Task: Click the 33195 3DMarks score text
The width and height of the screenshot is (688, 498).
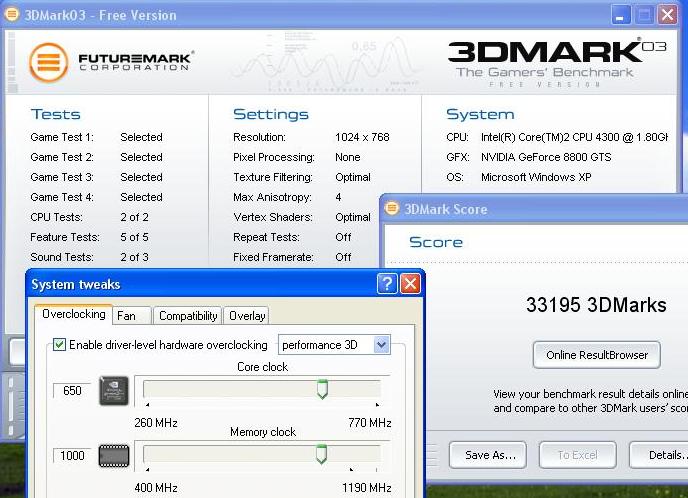Action: (x=596, y=305)
